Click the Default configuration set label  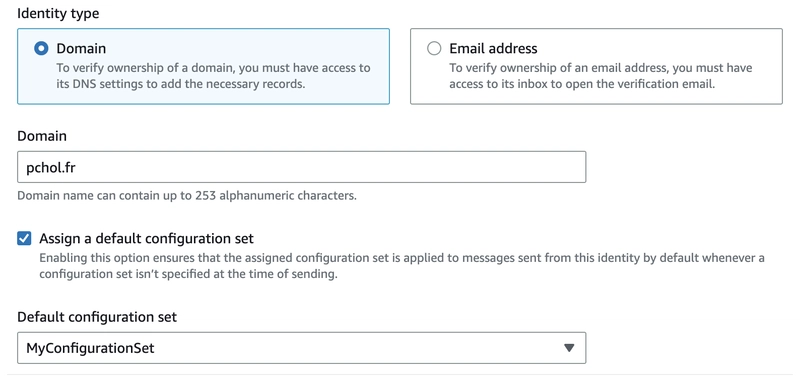coord(97,317)
